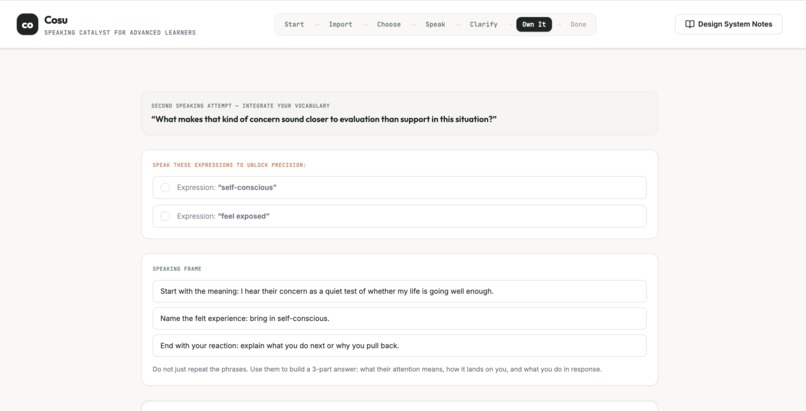This screenshot has width=806, height=411.
Task: Go to the Clarify step
Action: [483, 24]
